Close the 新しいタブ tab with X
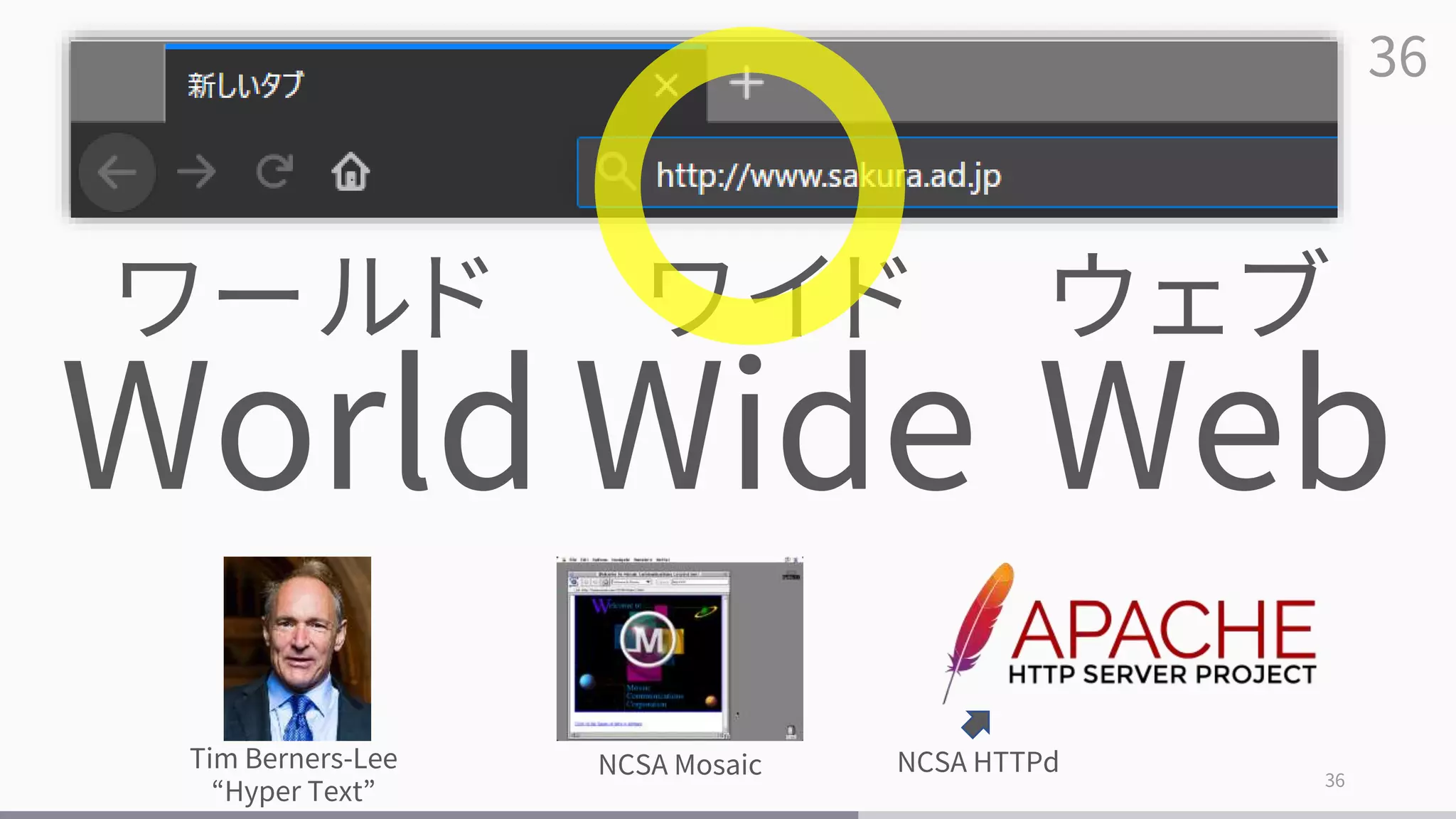1456x819 pixels. [666, 85]
